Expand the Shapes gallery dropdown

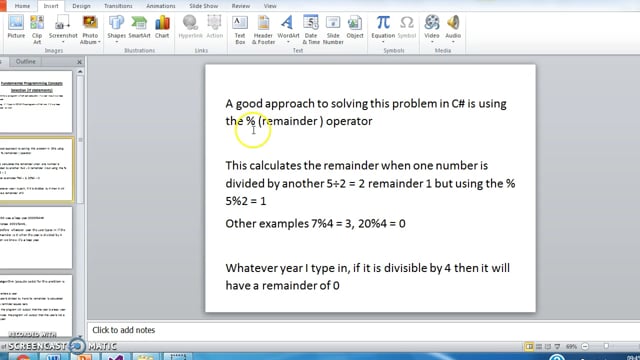(x=116, y=42)
